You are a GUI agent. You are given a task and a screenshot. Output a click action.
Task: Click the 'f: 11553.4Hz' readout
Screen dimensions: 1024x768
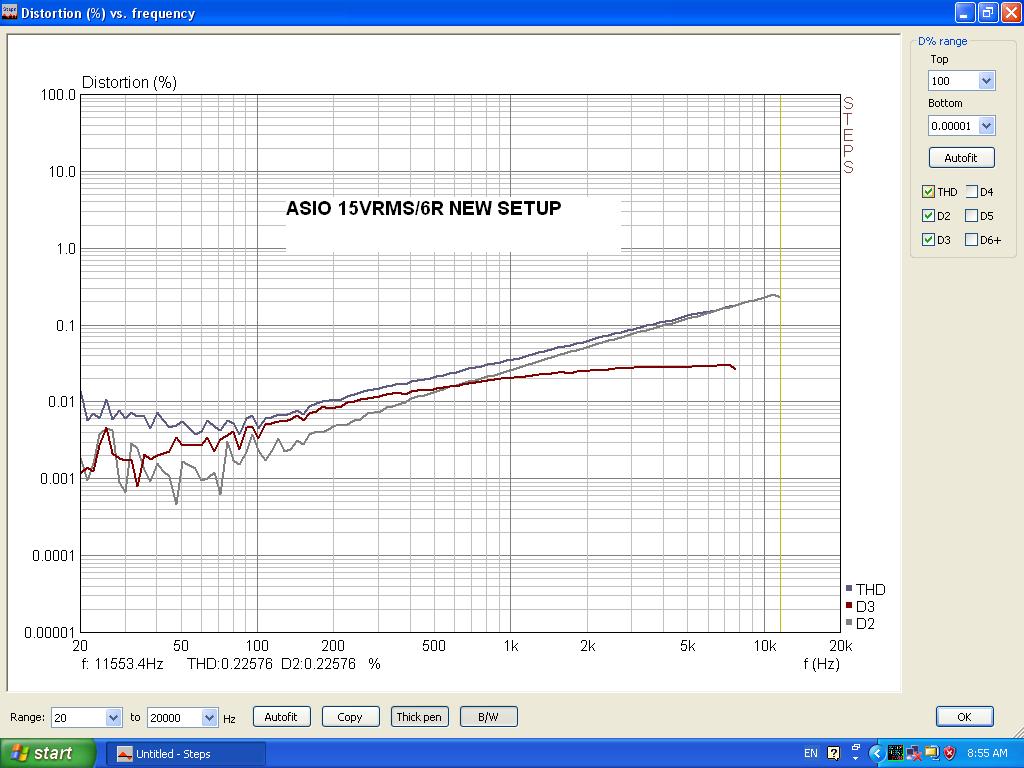[x=122, y=664]
